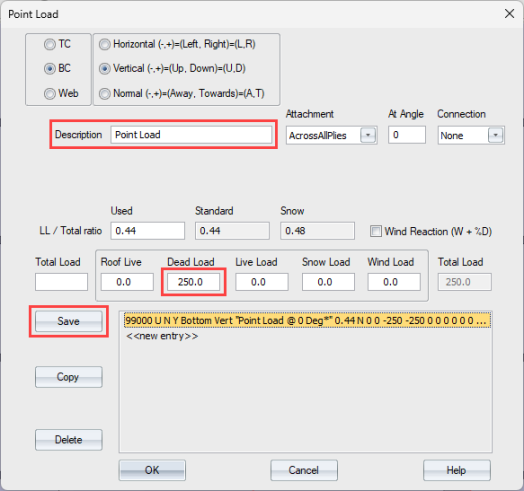Choose the Vertical (Up, Down) direction option
Viewport: 524px width, 491px height.
pos(105,69)
